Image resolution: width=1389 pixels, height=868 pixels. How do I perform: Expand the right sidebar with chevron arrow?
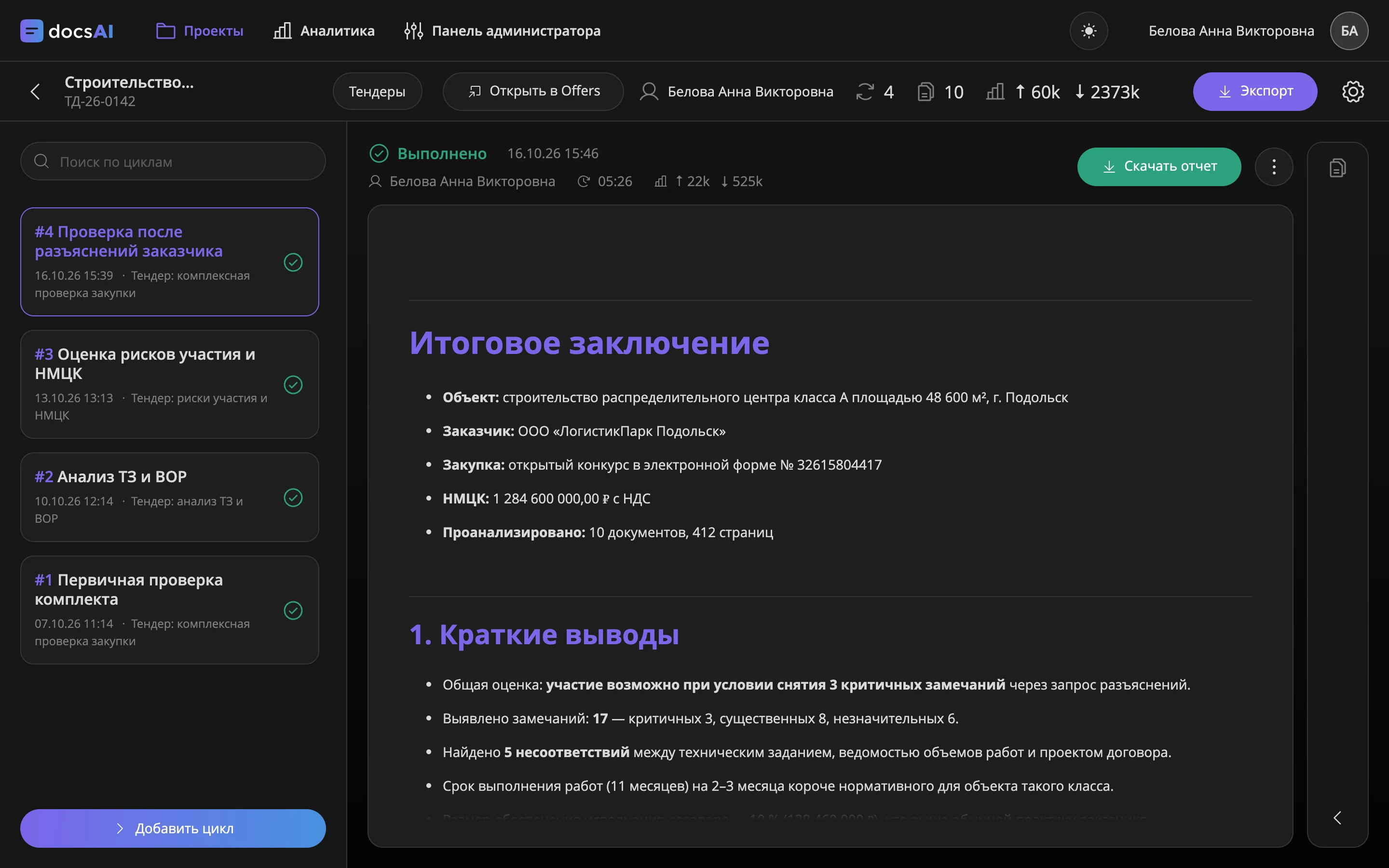1337,817
